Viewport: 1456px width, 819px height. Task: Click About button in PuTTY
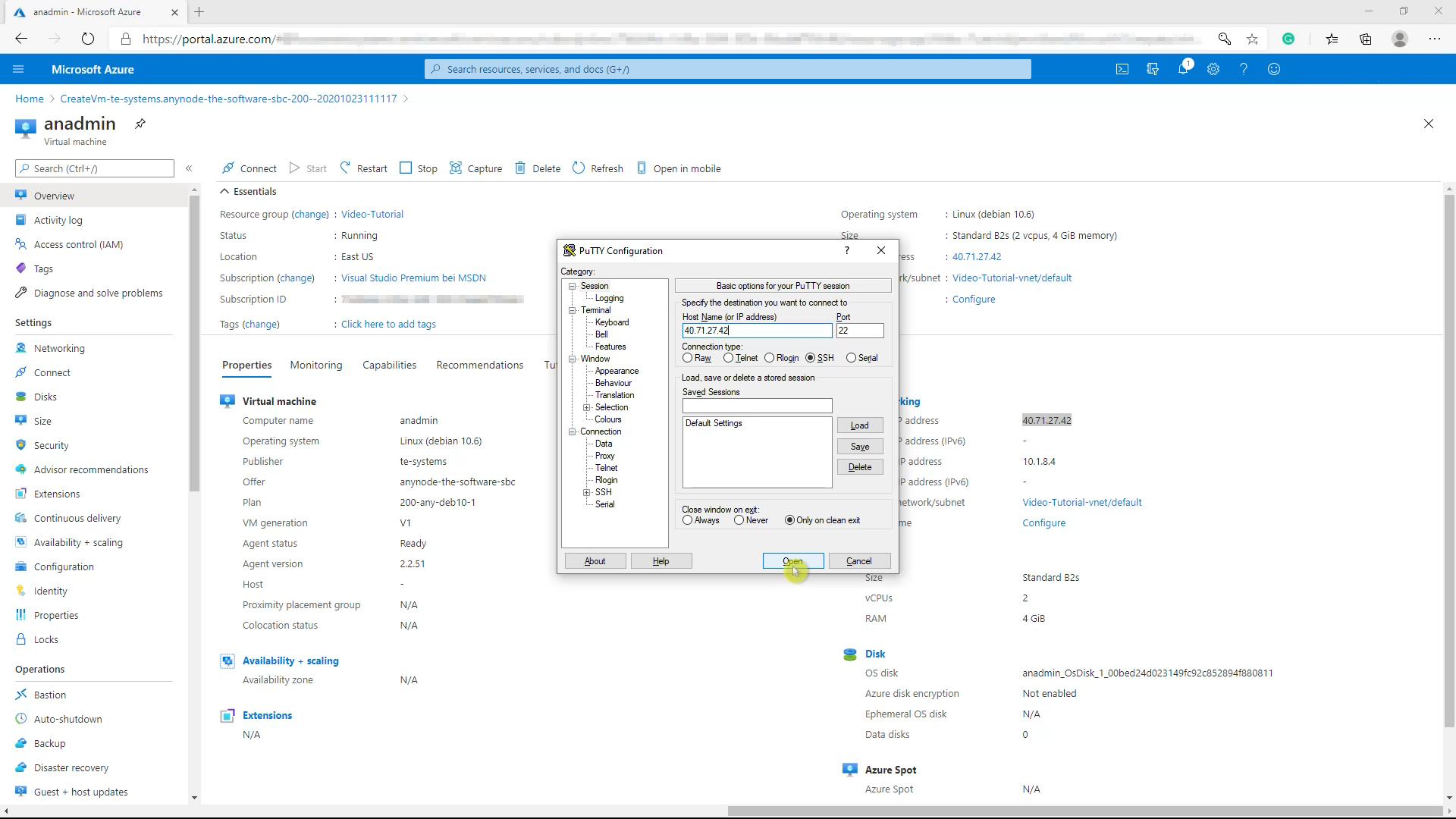(595, 561)
